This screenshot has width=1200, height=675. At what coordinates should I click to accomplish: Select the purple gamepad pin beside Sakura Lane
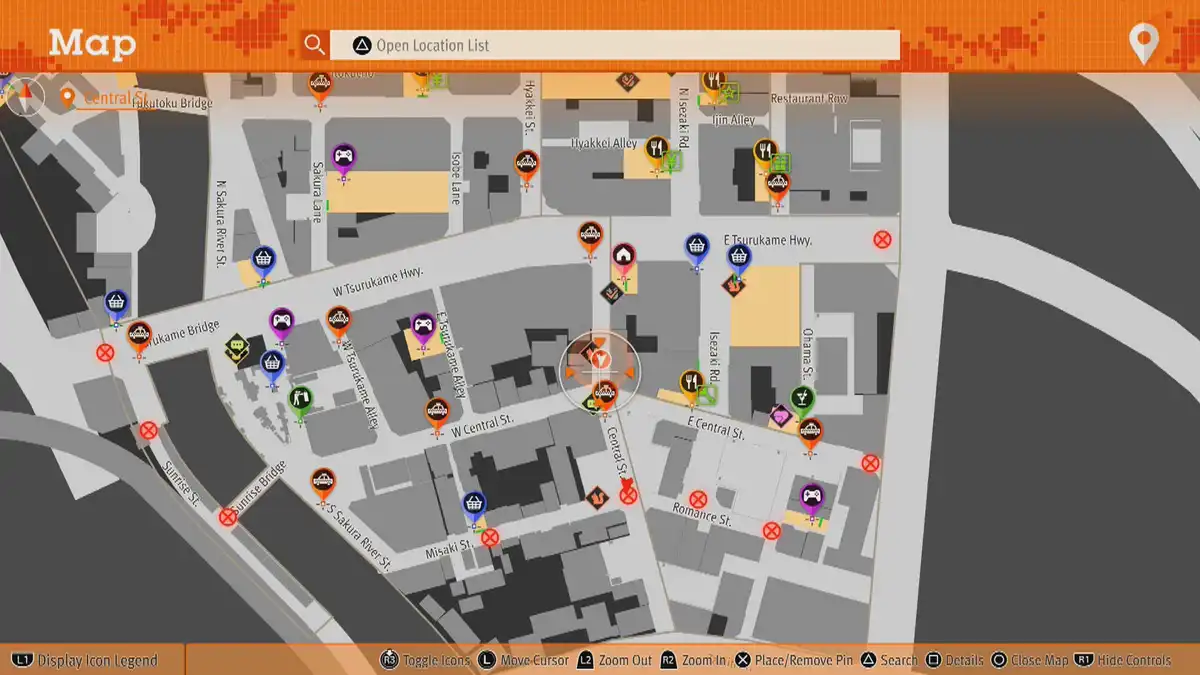point(343,157)
